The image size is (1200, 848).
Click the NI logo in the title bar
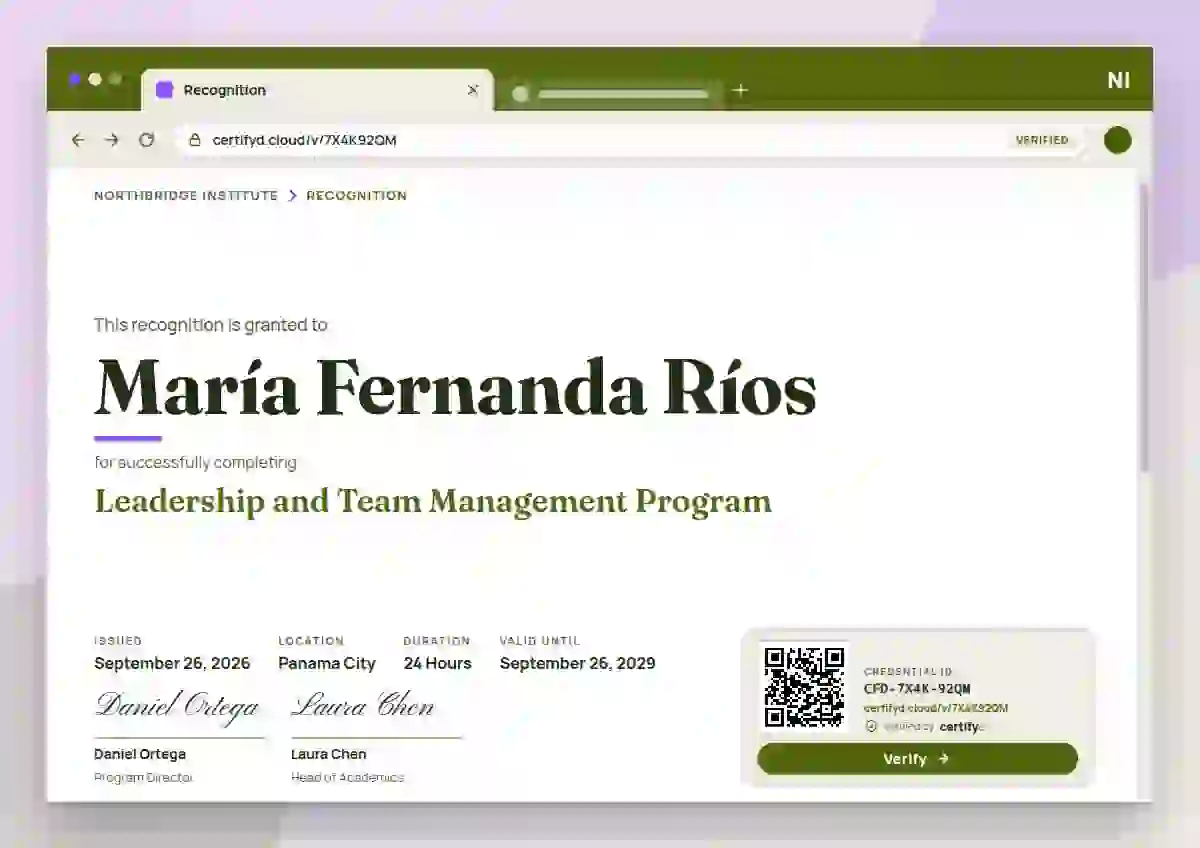pos(1119,81)
